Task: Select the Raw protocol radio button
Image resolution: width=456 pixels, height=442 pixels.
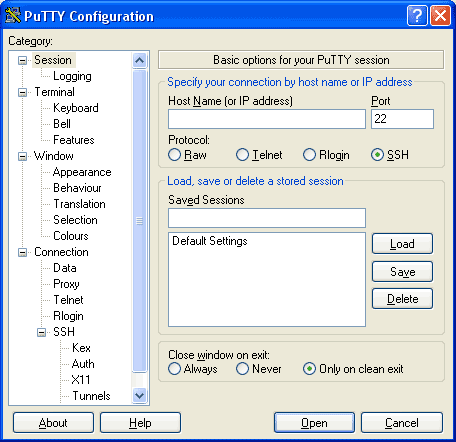Action: [175, 155]
